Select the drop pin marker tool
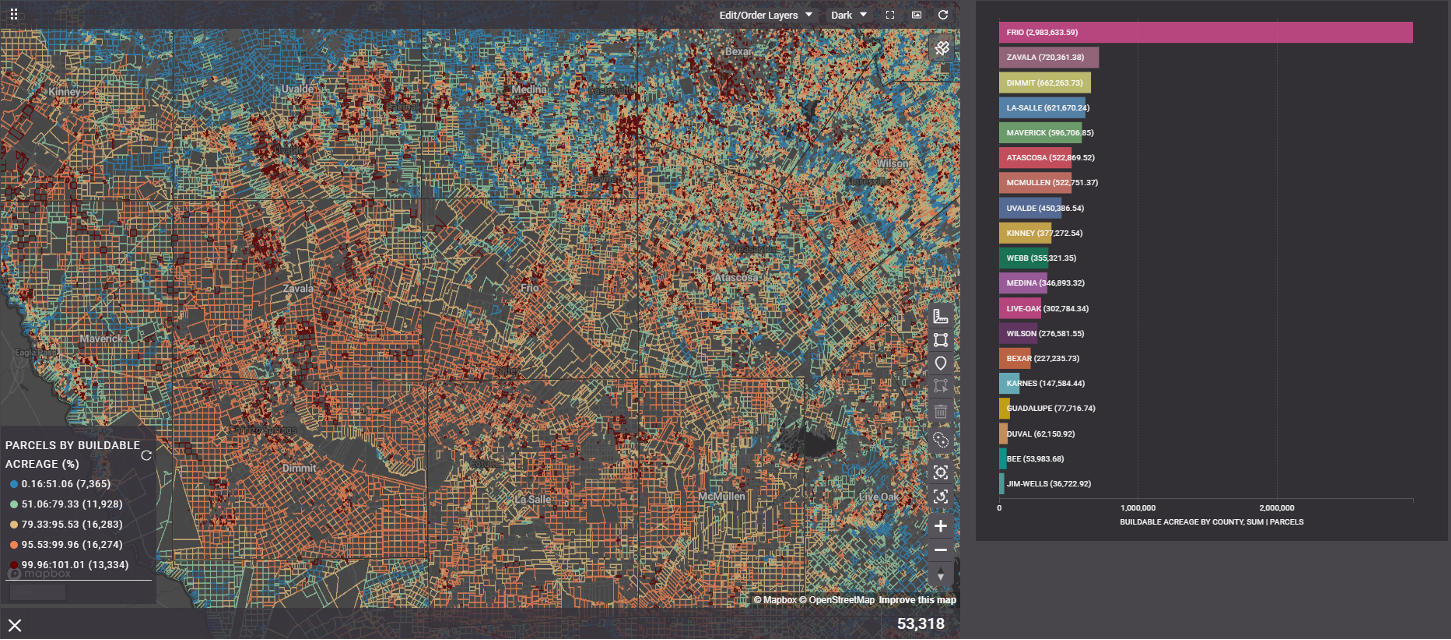Viewport: 1451px width, 640px height. tap(940, 364)
